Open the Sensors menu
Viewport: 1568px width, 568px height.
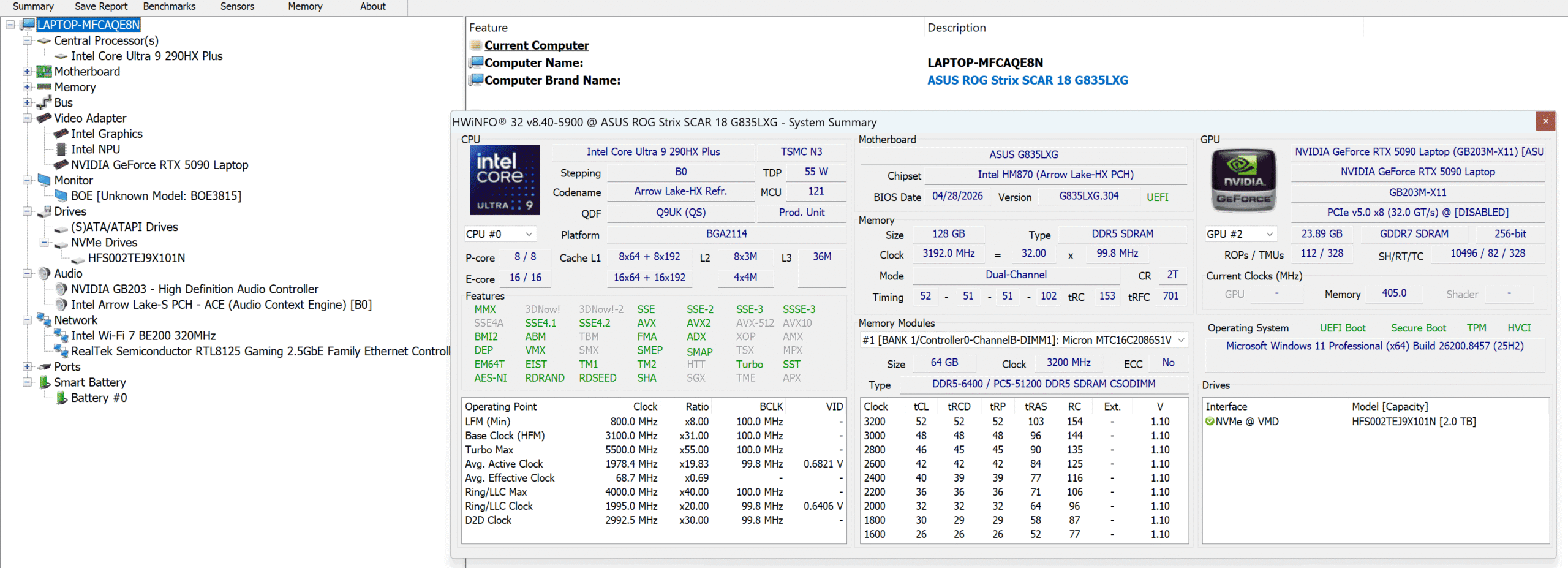click(237, 7)
